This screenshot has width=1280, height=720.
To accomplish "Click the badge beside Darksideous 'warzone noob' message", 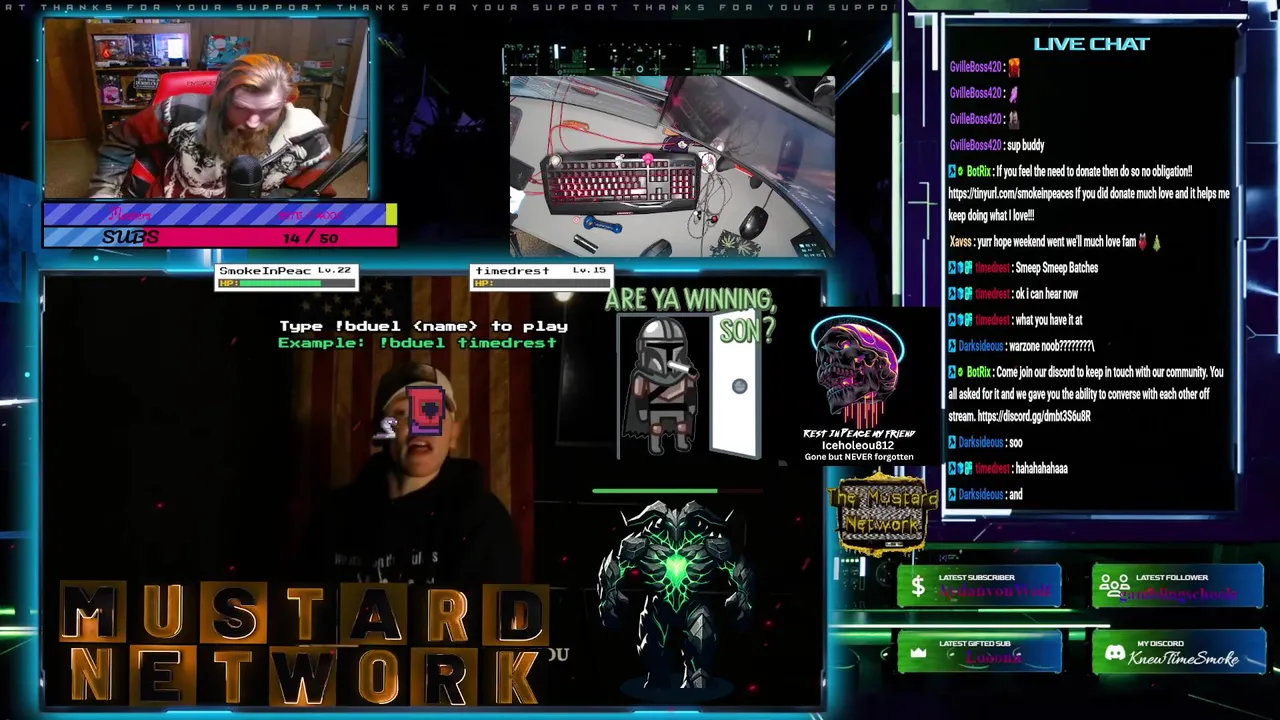I will click(953, 346).
